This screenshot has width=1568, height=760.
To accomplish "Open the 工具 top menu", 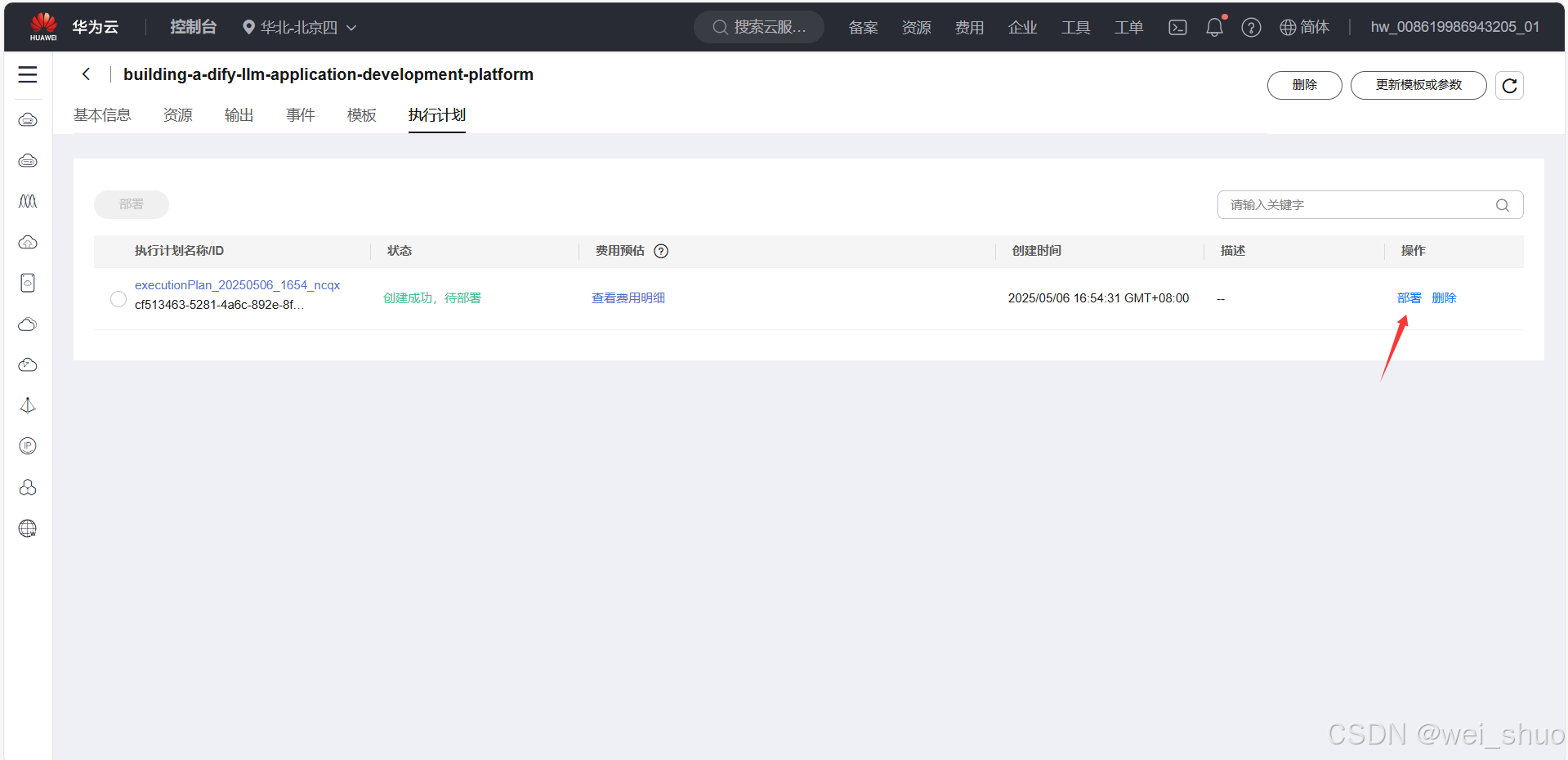I will tap(1075, 28).
